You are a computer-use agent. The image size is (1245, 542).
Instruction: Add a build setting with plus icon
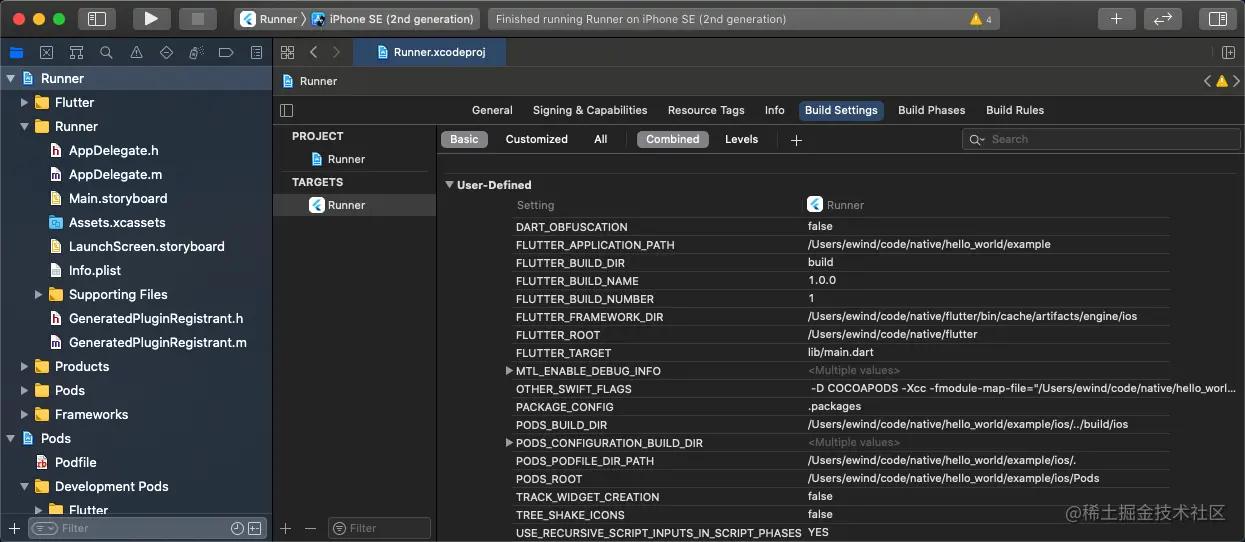(x=796, y=140)
